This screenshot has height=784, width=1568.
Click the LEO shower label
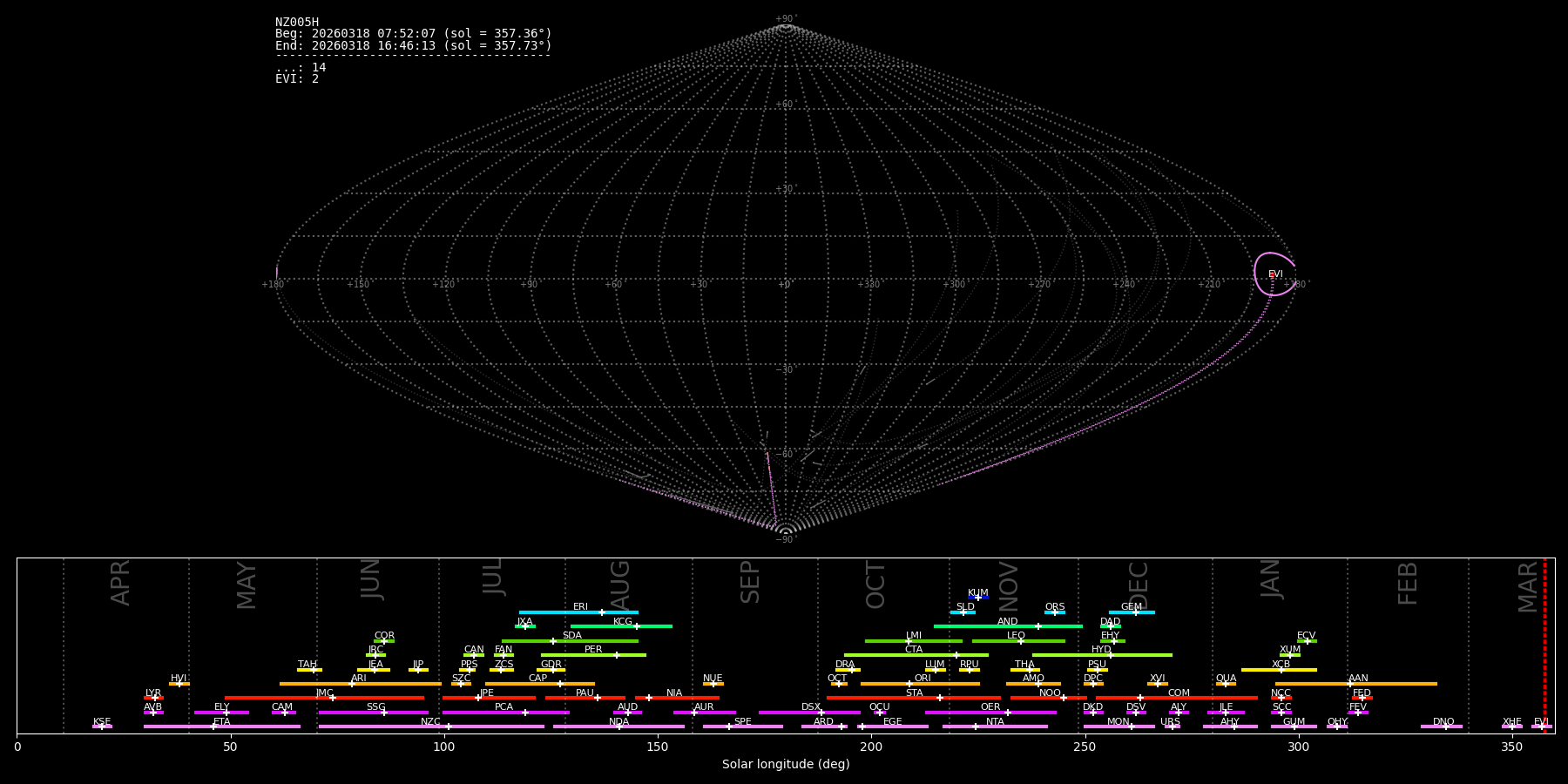pyautogui.click(x=1017, y=636)
